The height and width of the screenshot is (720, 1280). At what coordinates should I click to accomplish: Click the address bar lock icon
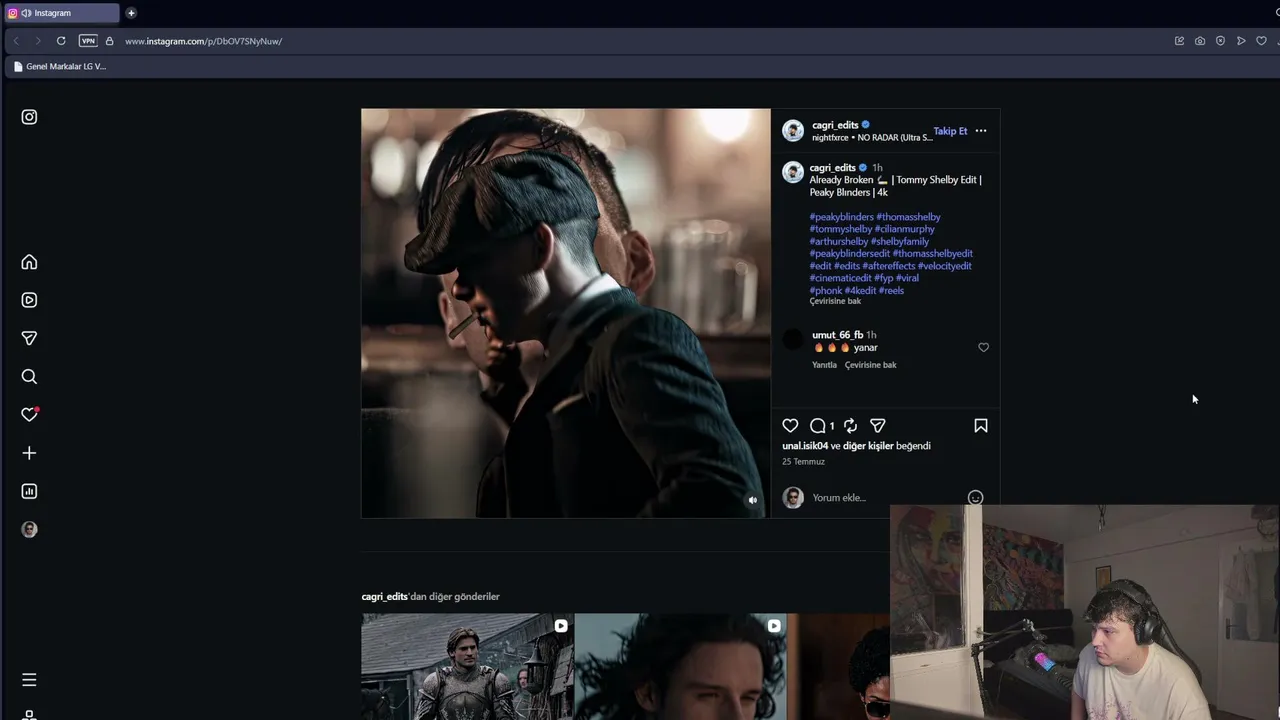pos(109,41)
